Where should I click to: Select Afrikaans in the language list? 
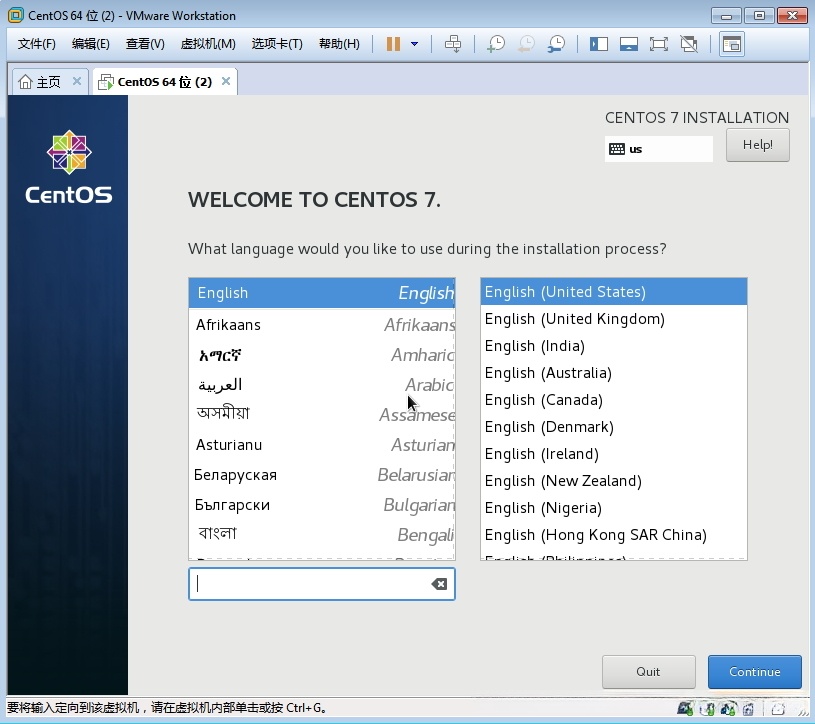[x=322, y=325]
